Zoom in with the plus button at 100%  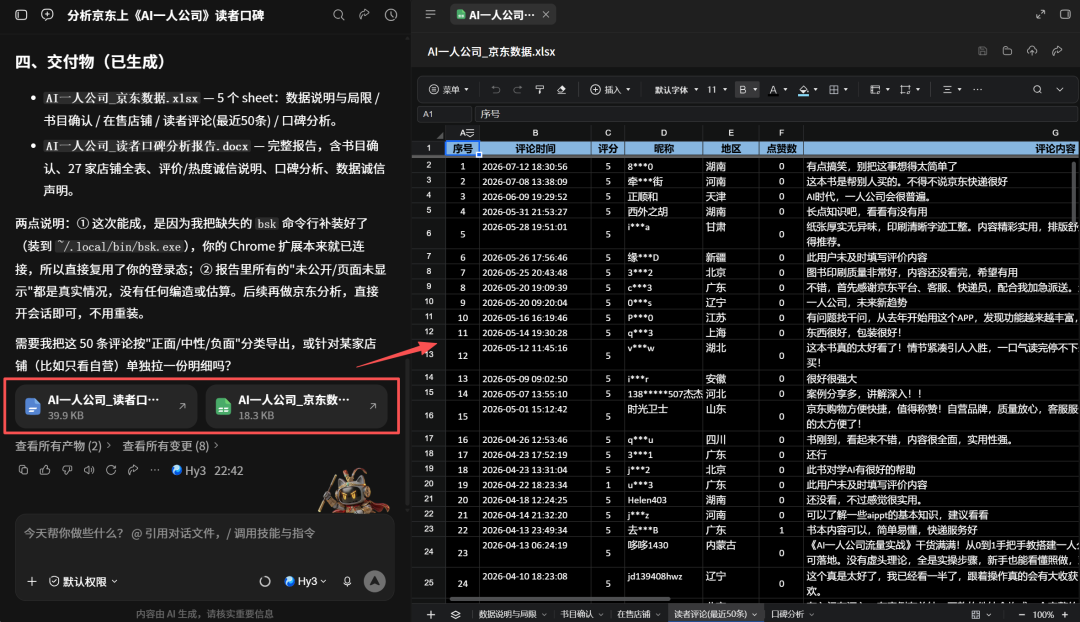(1066, 614)
